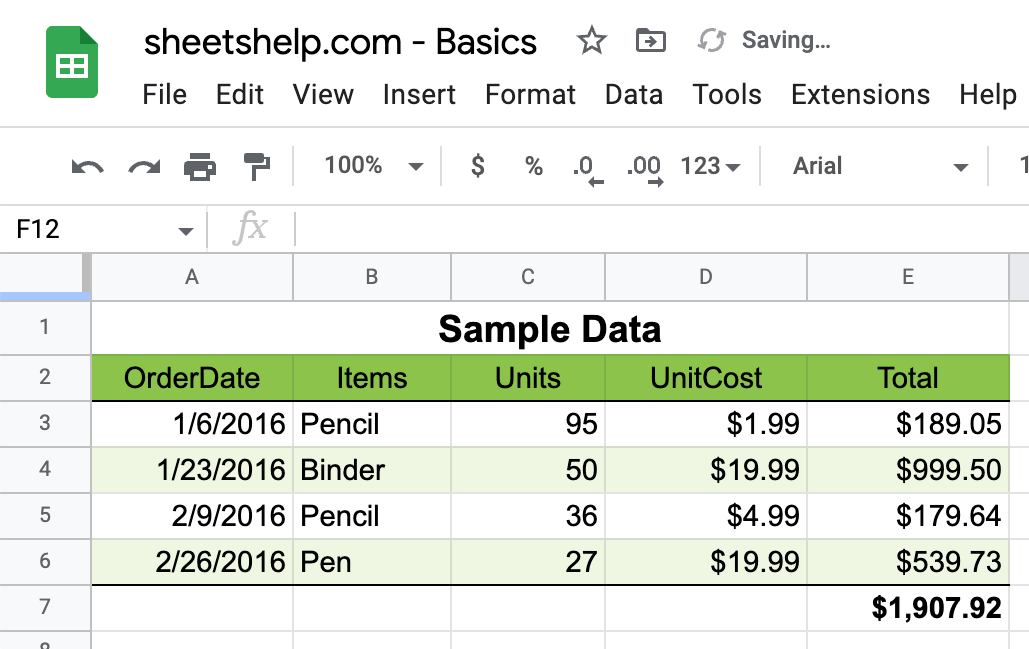Image resolution: width=1029 pixels, height=649 pixels.
Task: Star this spreadsheet
Action: click(x=591, y=40)
